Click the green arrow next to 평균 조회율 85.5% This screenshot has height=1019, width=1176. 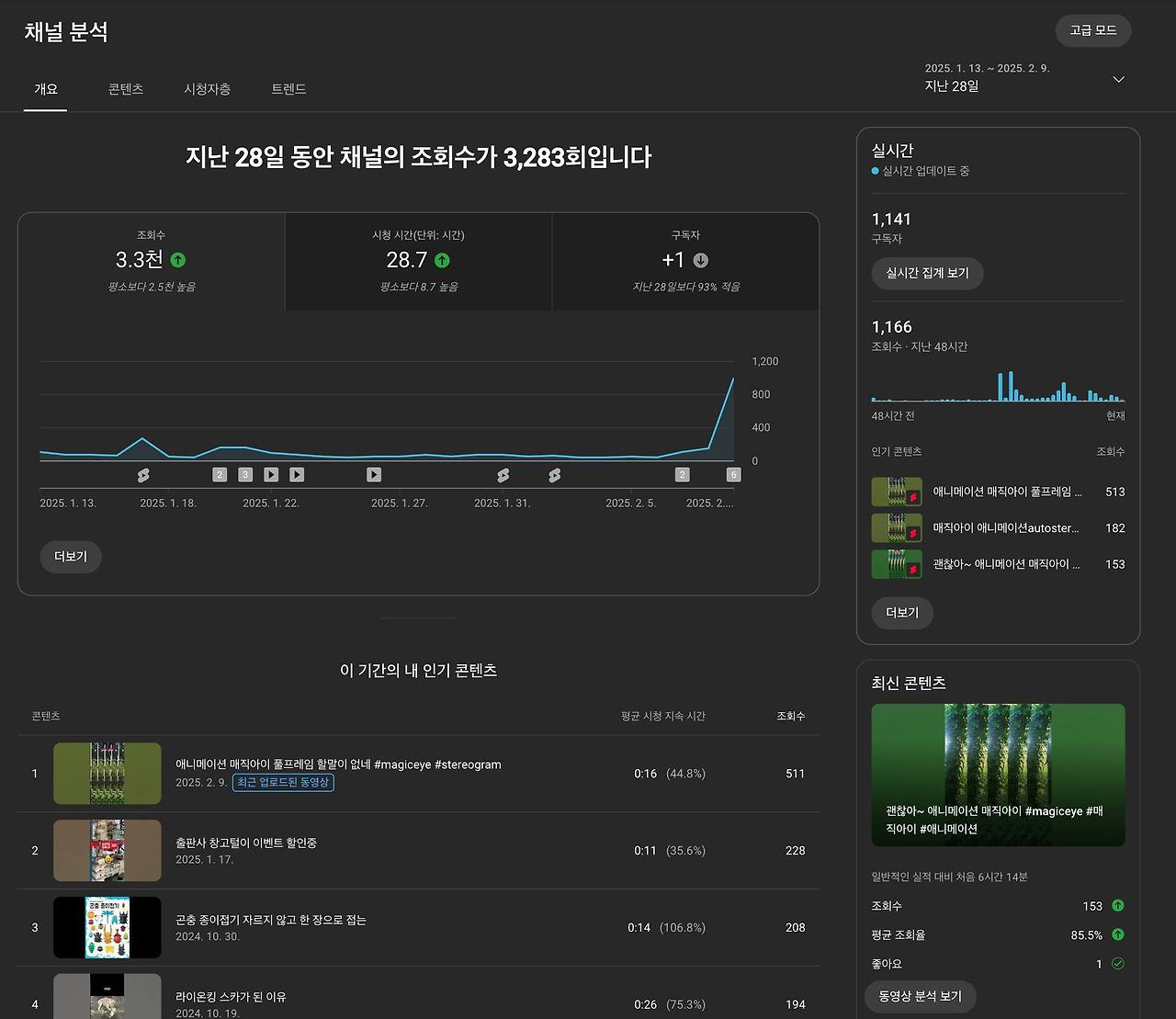pyautogui.click(x=1117, y=934)
